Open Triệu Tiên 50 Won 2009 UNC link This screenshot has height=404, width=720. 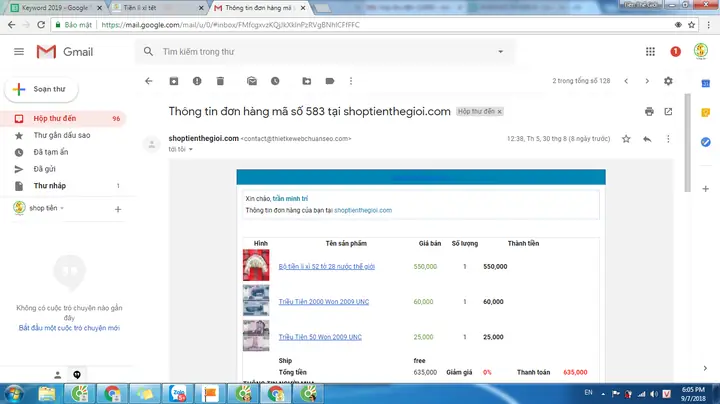point(320,337)
